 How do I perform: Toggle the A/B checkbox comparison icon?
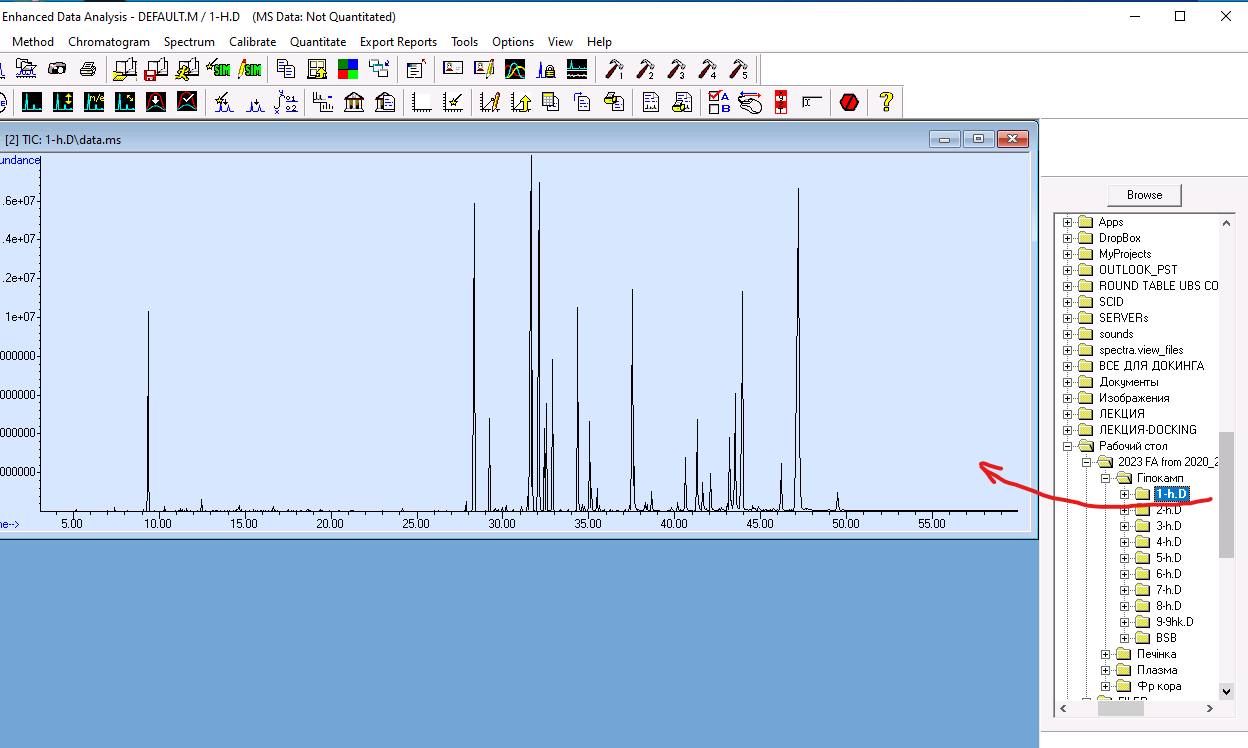point(719,101)
